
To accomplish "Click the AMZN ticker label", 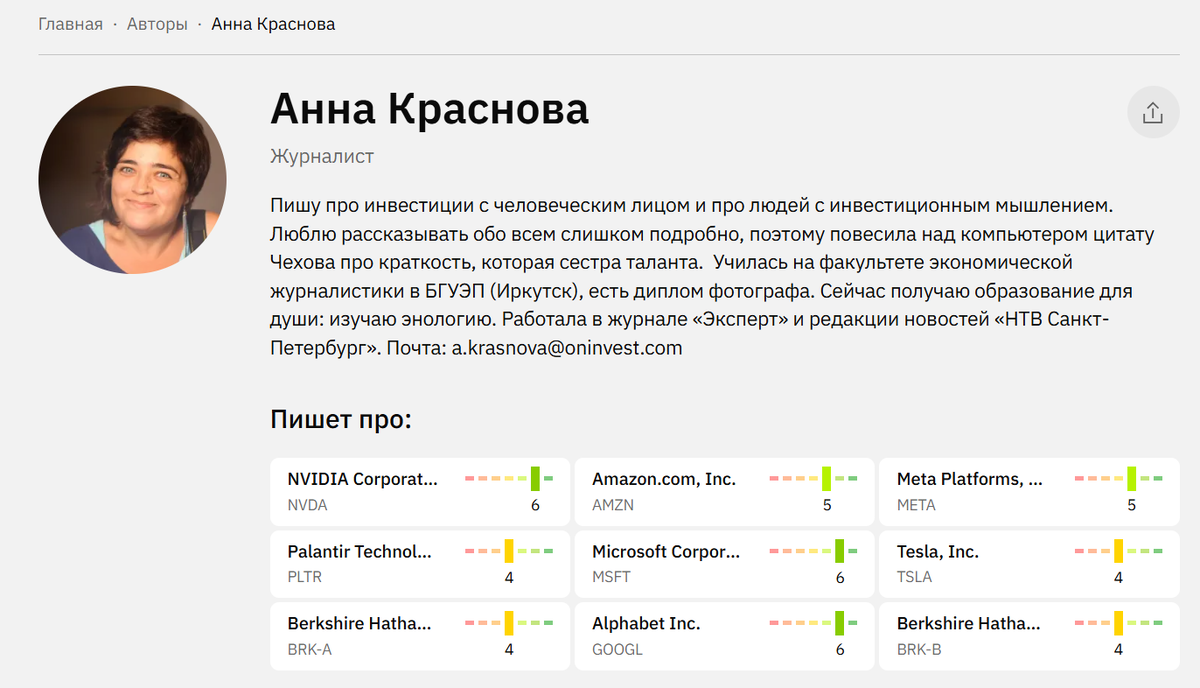I will [x=613, y=505].
